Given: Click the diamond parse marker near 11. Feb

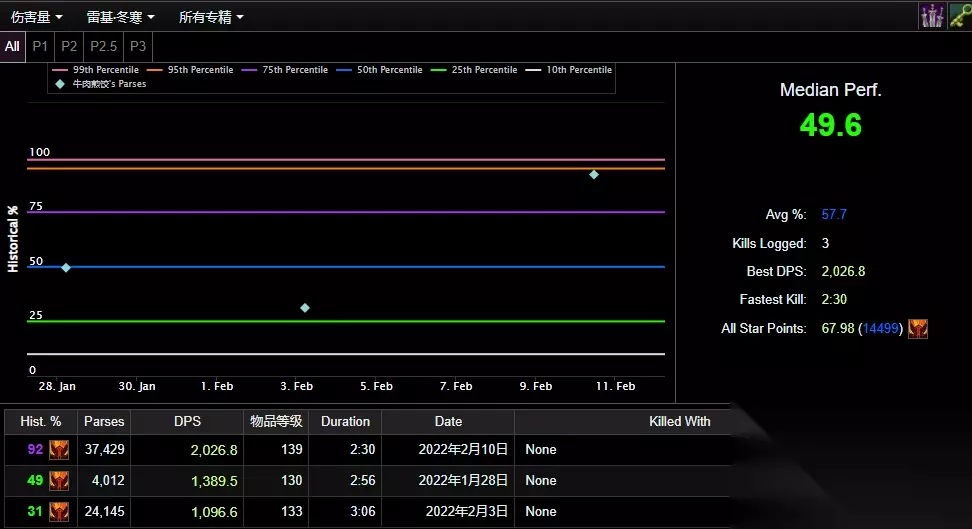Looking at the screenshot, I should pos(594,175).
